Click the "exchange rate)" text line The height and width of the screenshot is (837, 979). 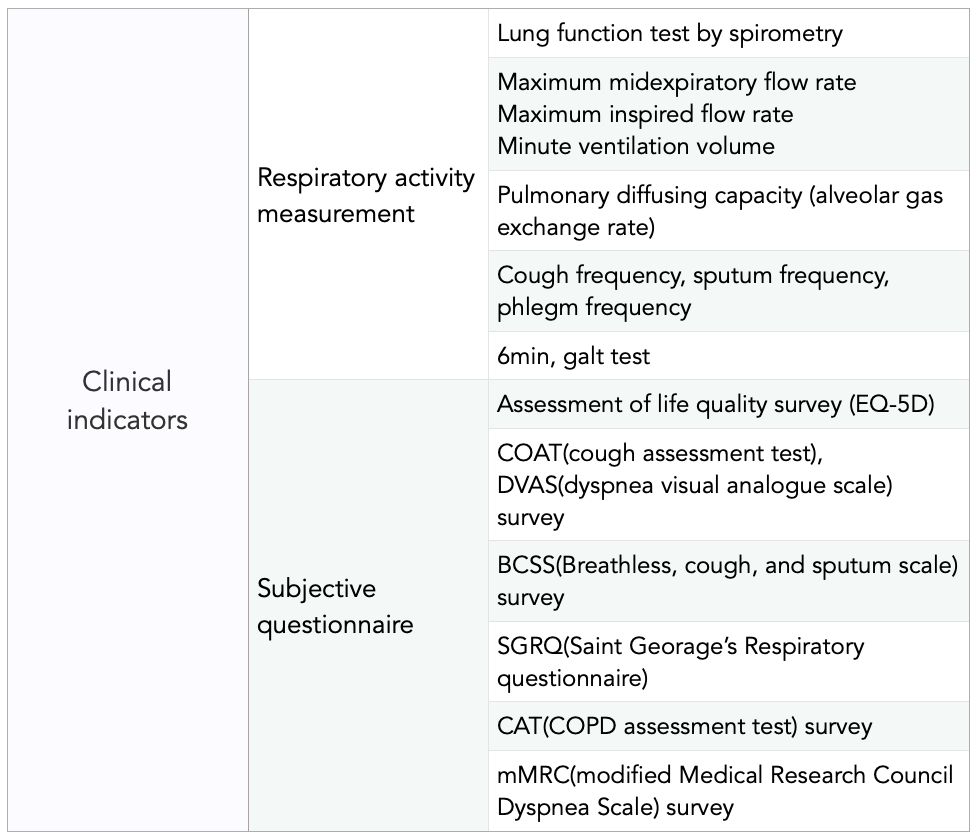575,227
